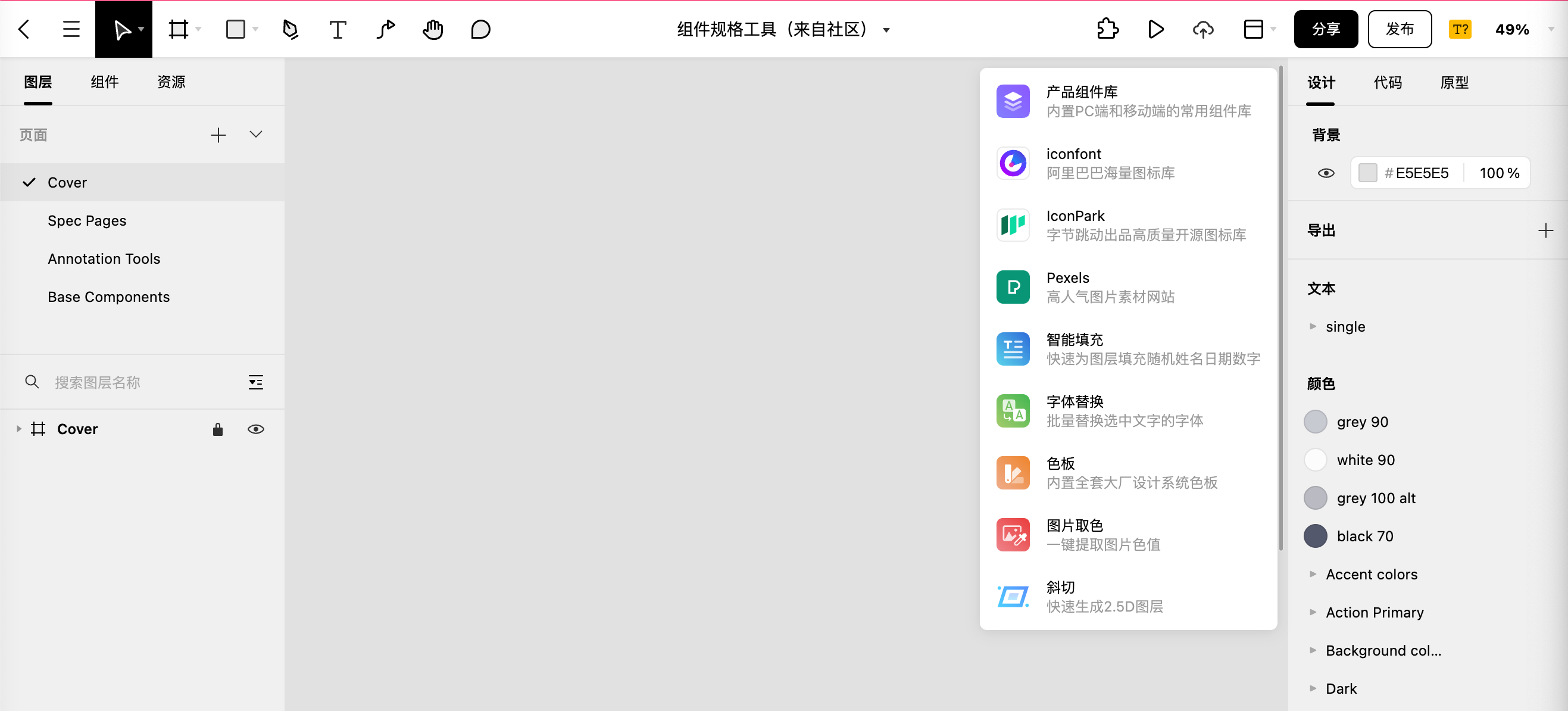1568x711 pixels.
Task: Select the Hand pan tool
Action: pyautogui.click(x=433, y=29)
